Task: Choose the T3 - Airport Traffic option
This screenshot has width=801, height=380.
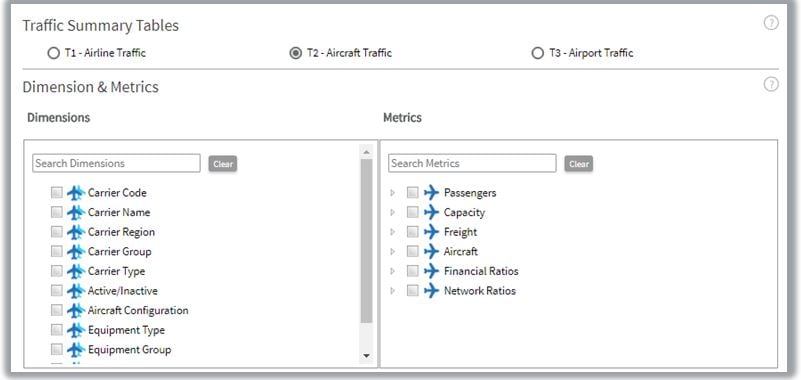Action: pyautogui.click(x=537, y=53)
